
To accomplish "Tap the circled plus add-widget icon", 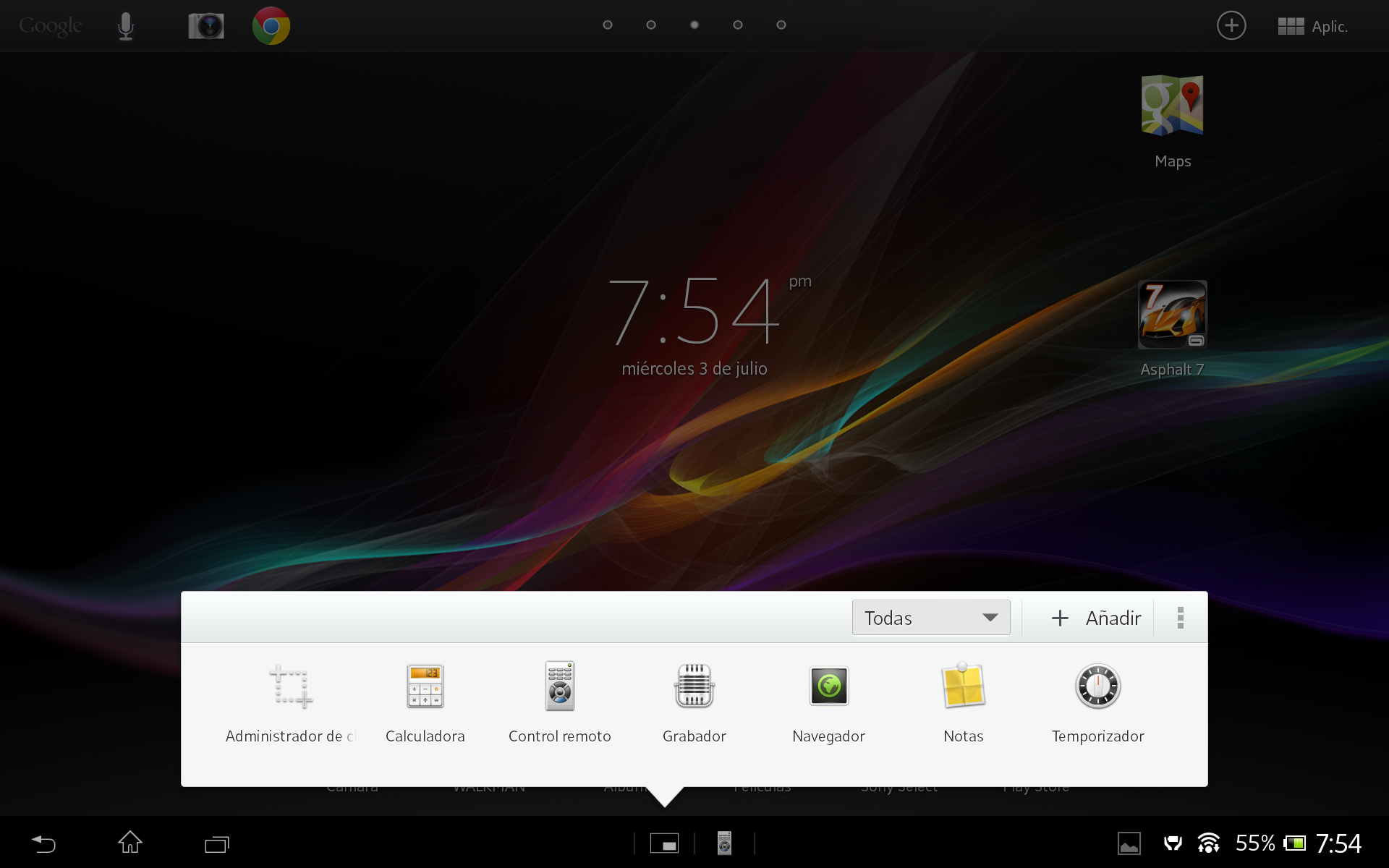I will pos(1231,26).
